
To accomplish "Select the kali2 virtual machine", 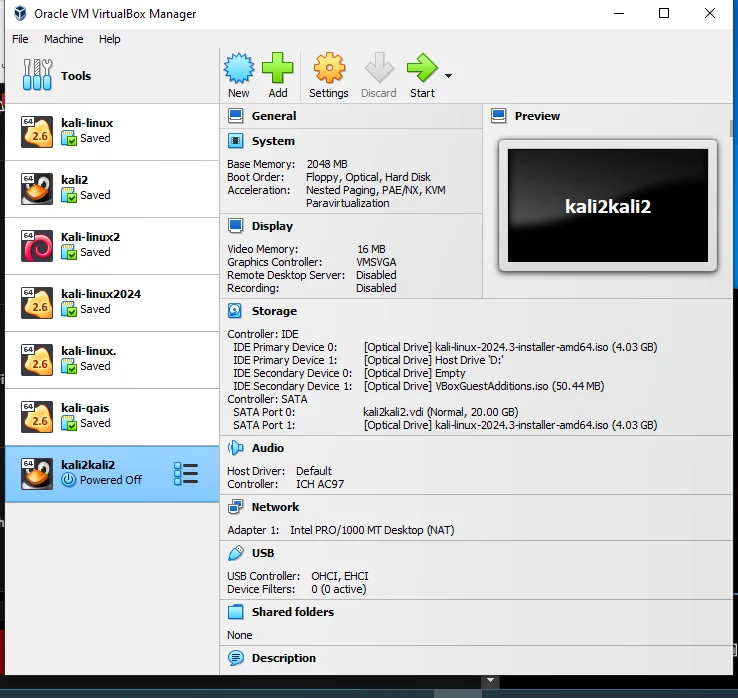I will (x=112, y=189).
